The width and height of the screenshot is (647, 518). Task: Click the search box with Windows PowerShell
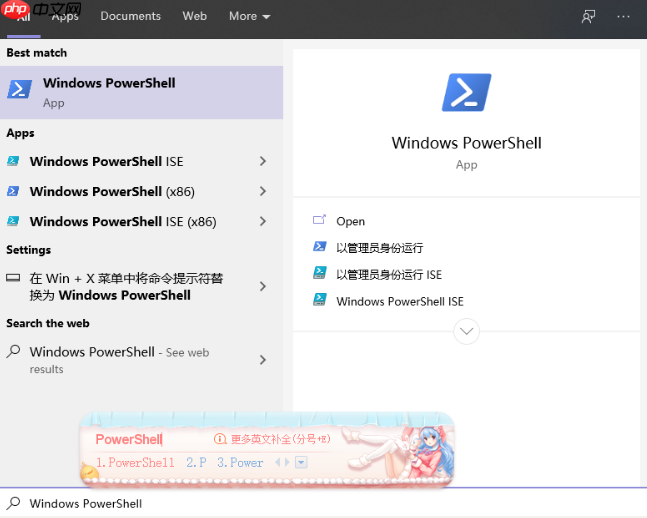324,503
